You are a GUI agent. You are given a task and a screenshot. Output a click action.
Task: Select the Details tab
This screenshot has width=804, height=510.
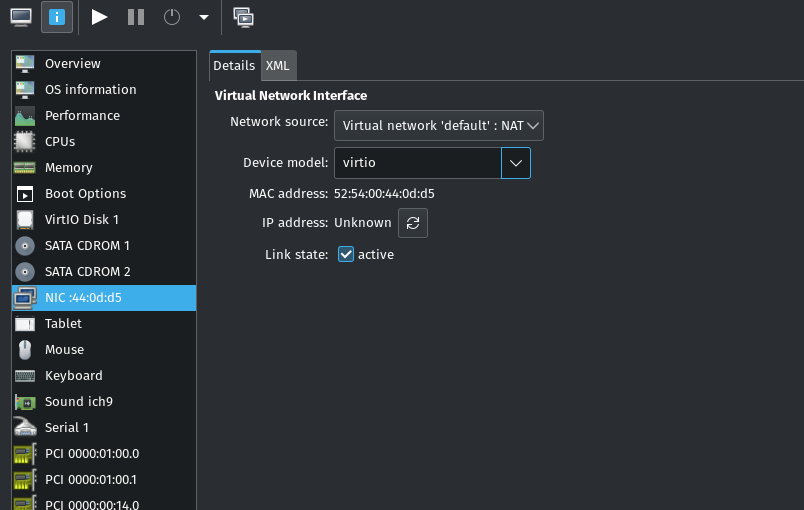(234, 65)
